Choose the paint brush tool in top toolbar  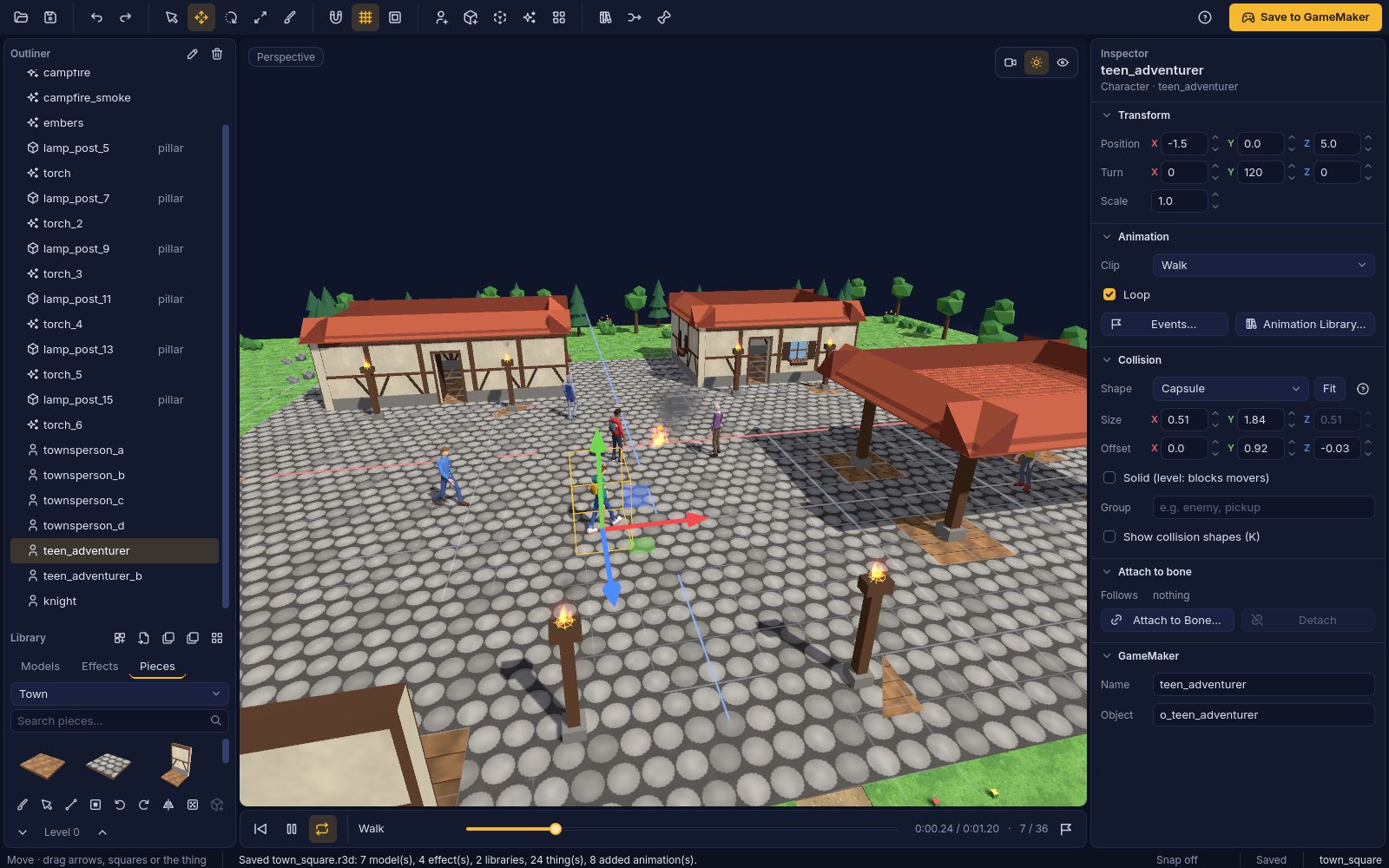click(290, 17)
